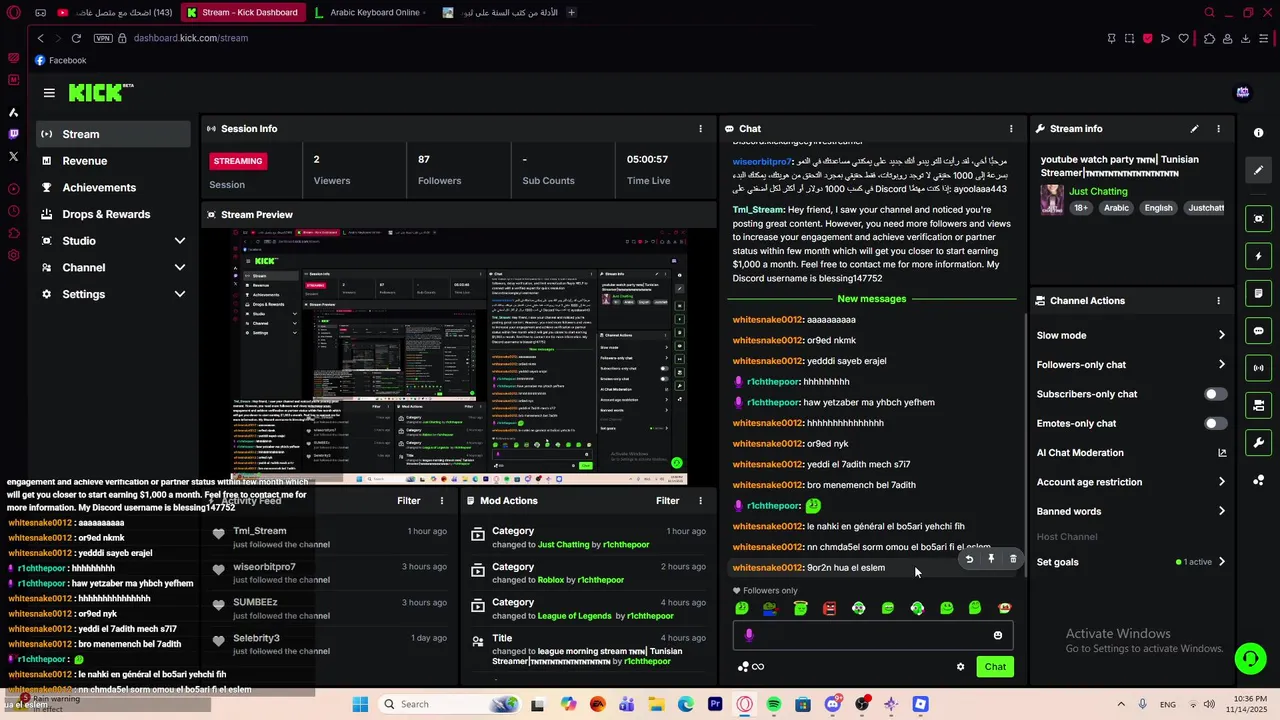Click the info icon in right toolbar
Screen dimensions: 1280x720
(1259, 133)
